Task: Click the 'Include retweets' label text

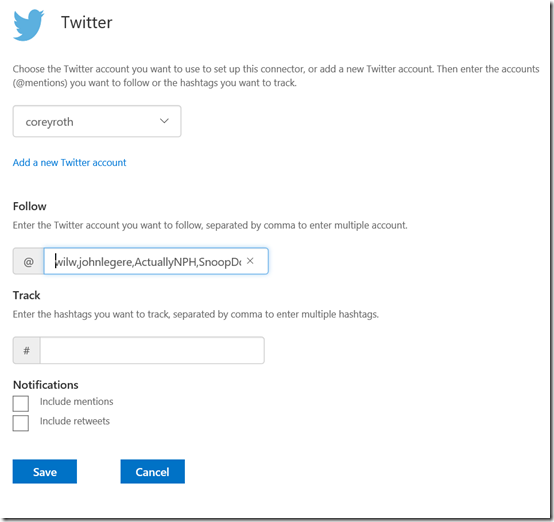Action: (x=75, y=421)
